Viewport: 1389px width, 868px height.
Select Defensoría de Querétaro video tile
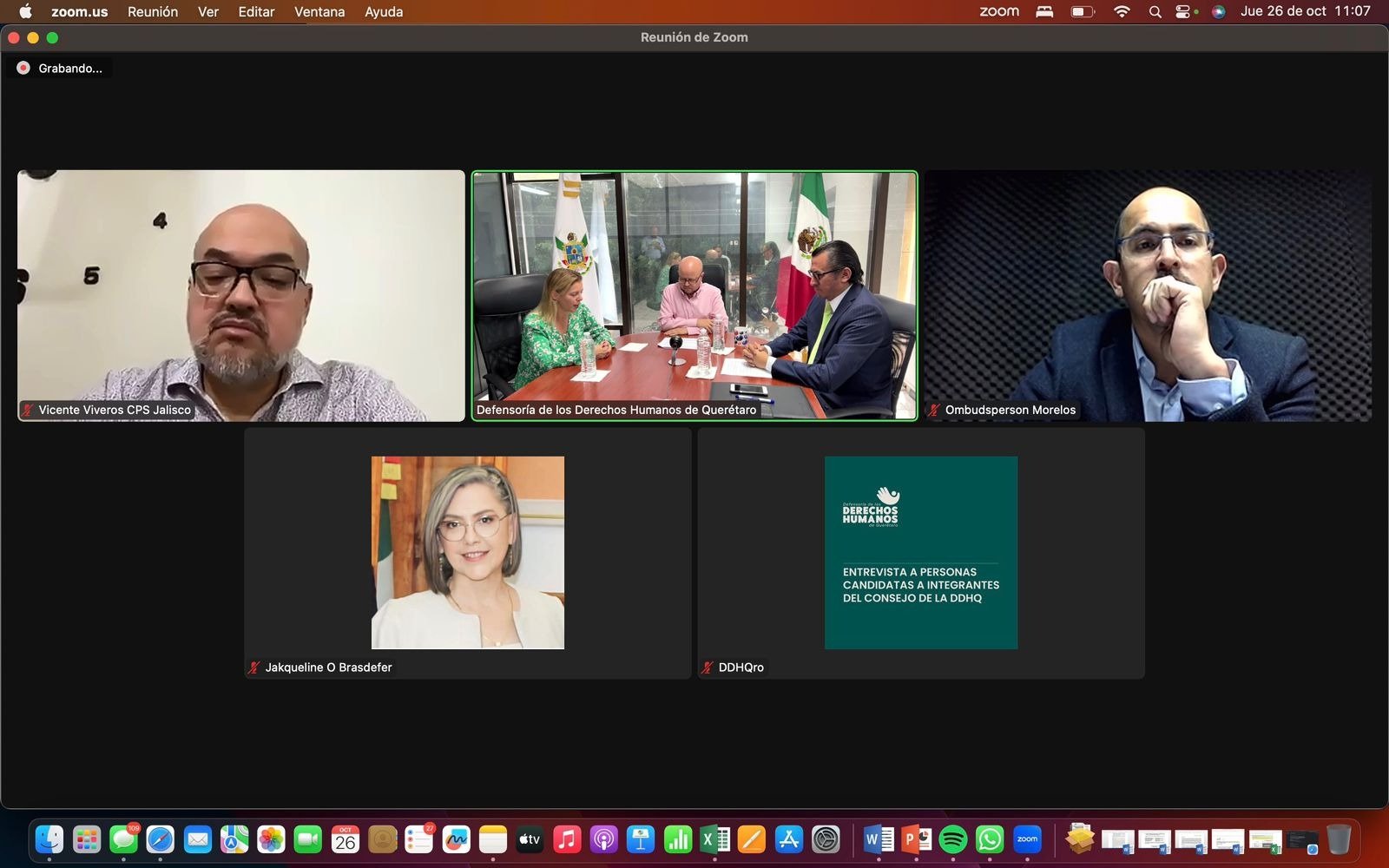click(x=694, y=295)
